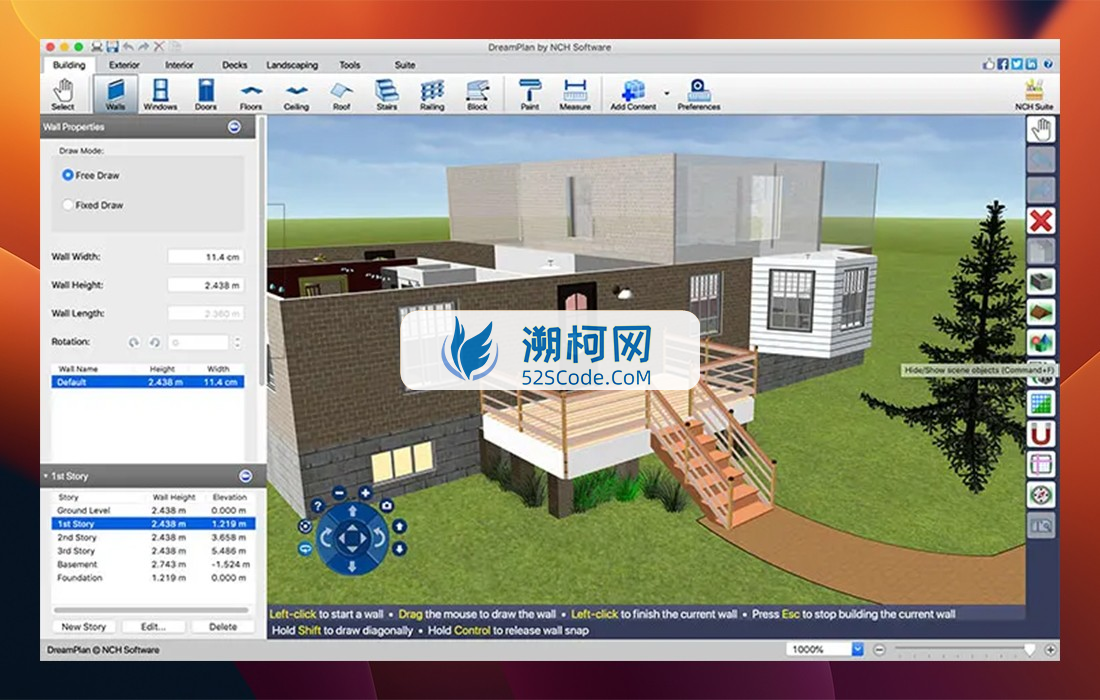Choose the Doors tool
Viewport: 1100px width, 700px height.
pyautogui.click(x=206, y=94)
